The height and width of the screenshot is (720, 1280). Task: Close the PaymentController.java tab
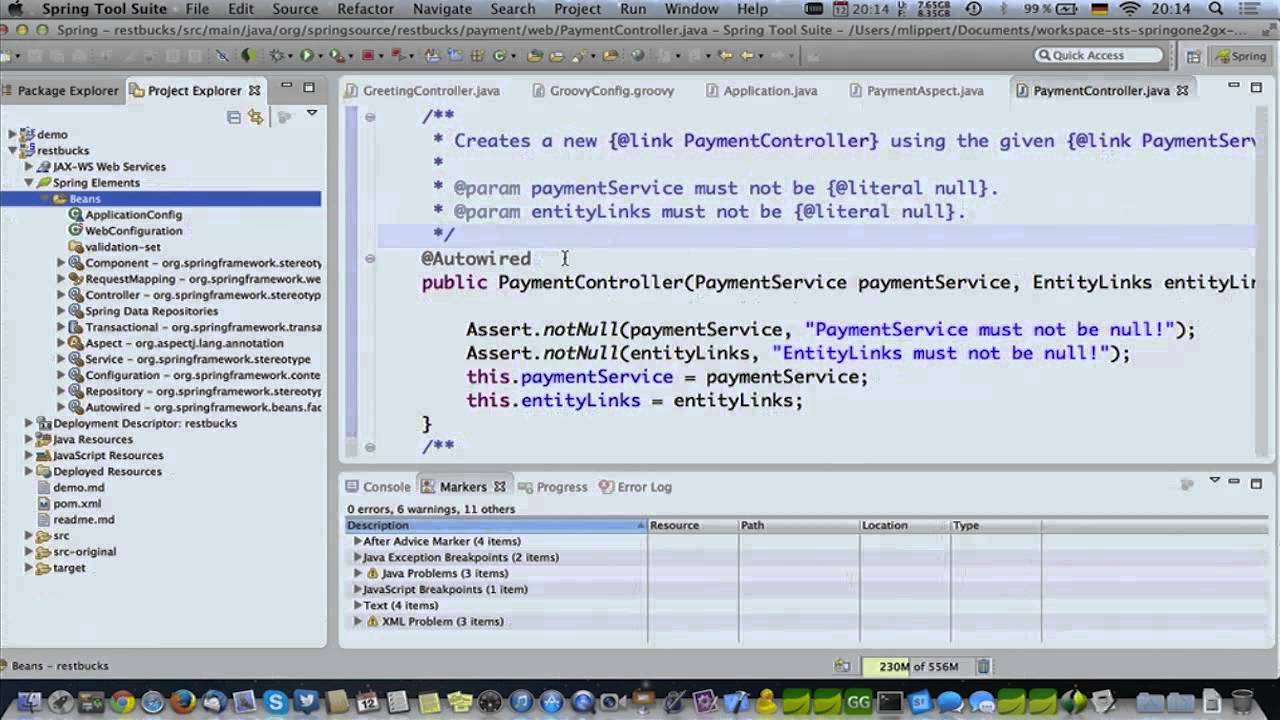(1182, 90)
